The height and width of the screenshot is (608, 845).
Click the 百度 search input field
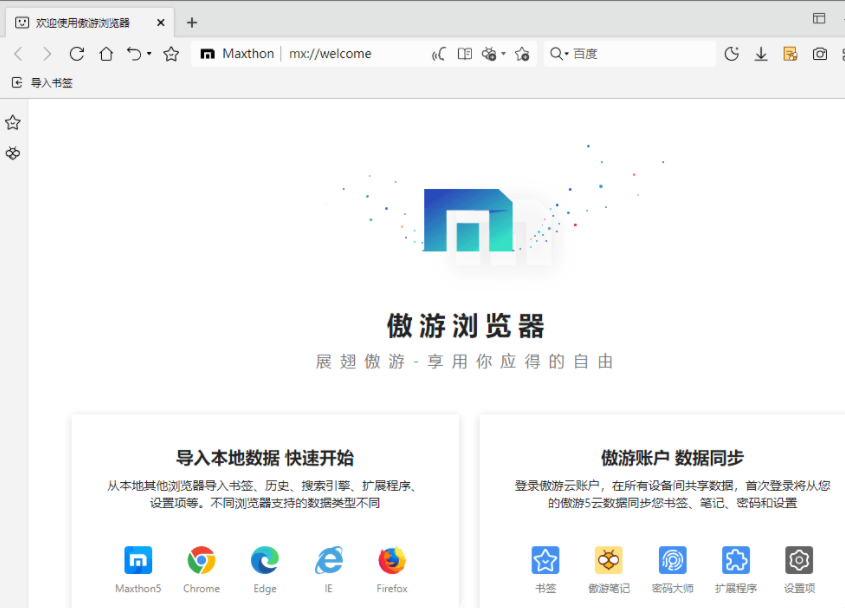pyautogui.click(x=640, y=54)
